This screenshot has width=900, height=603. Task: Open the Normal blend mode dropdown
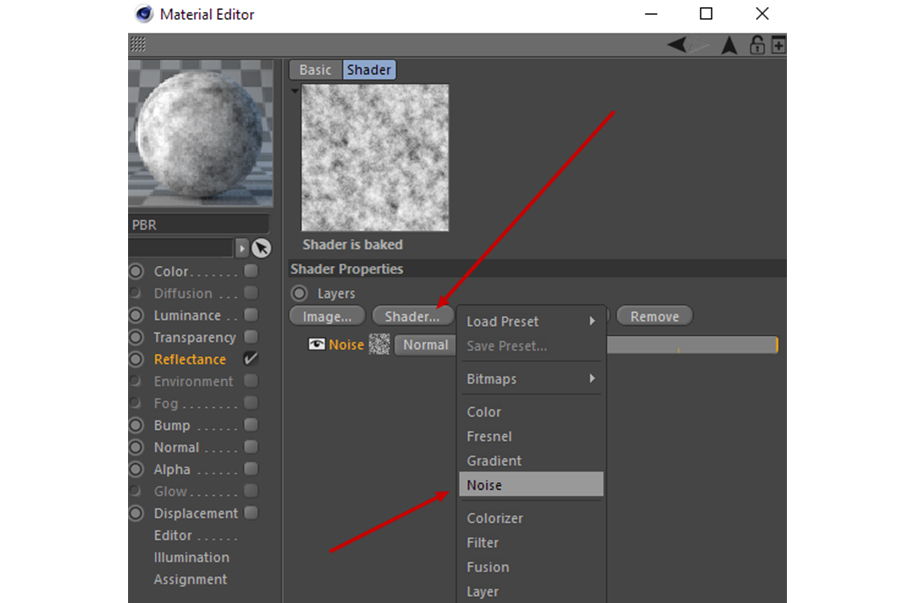point(425,344)
